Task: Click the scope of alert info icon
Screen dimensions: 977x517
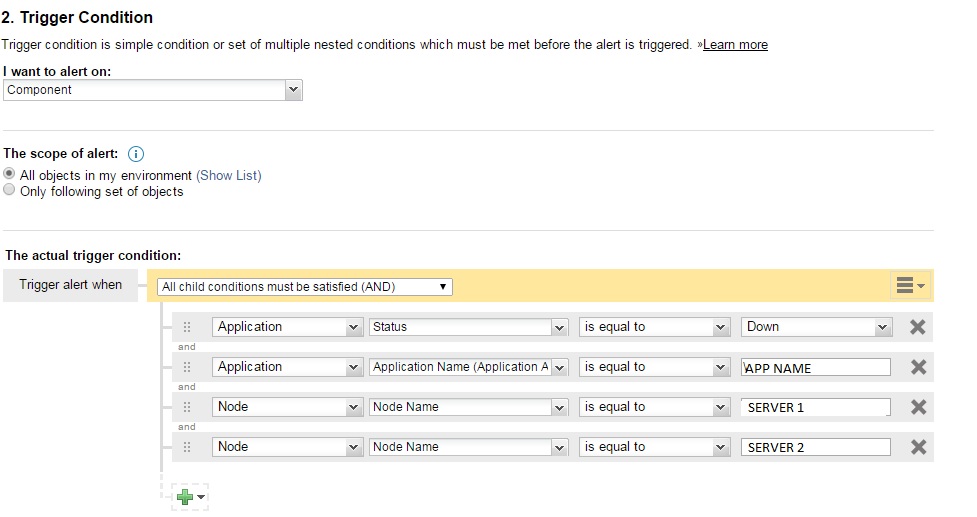Action: [x=137, y=154]
